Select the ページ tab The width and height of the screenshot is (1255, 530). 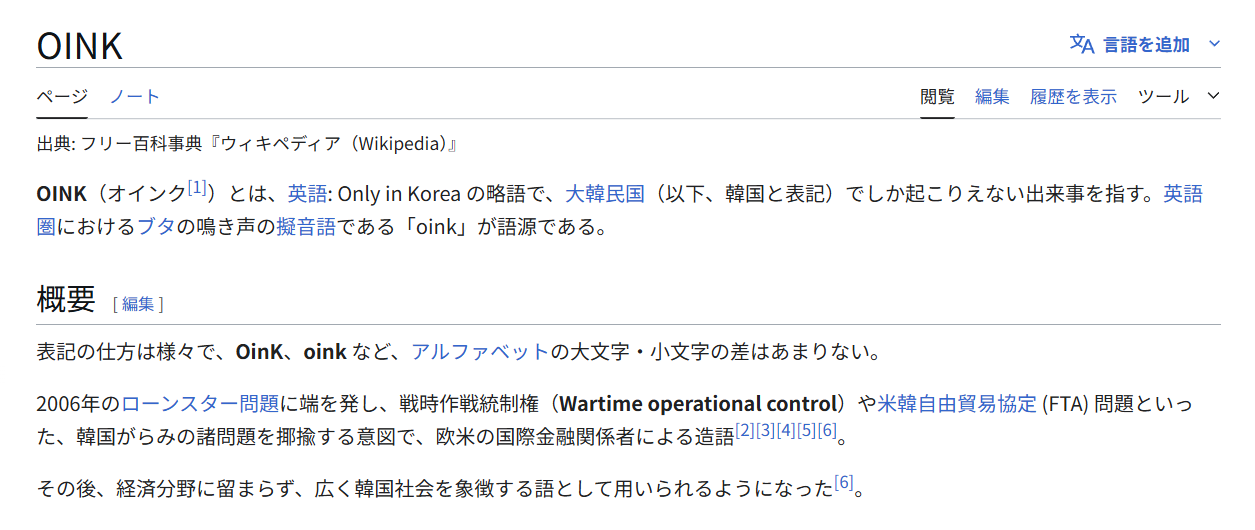point(62,97)
